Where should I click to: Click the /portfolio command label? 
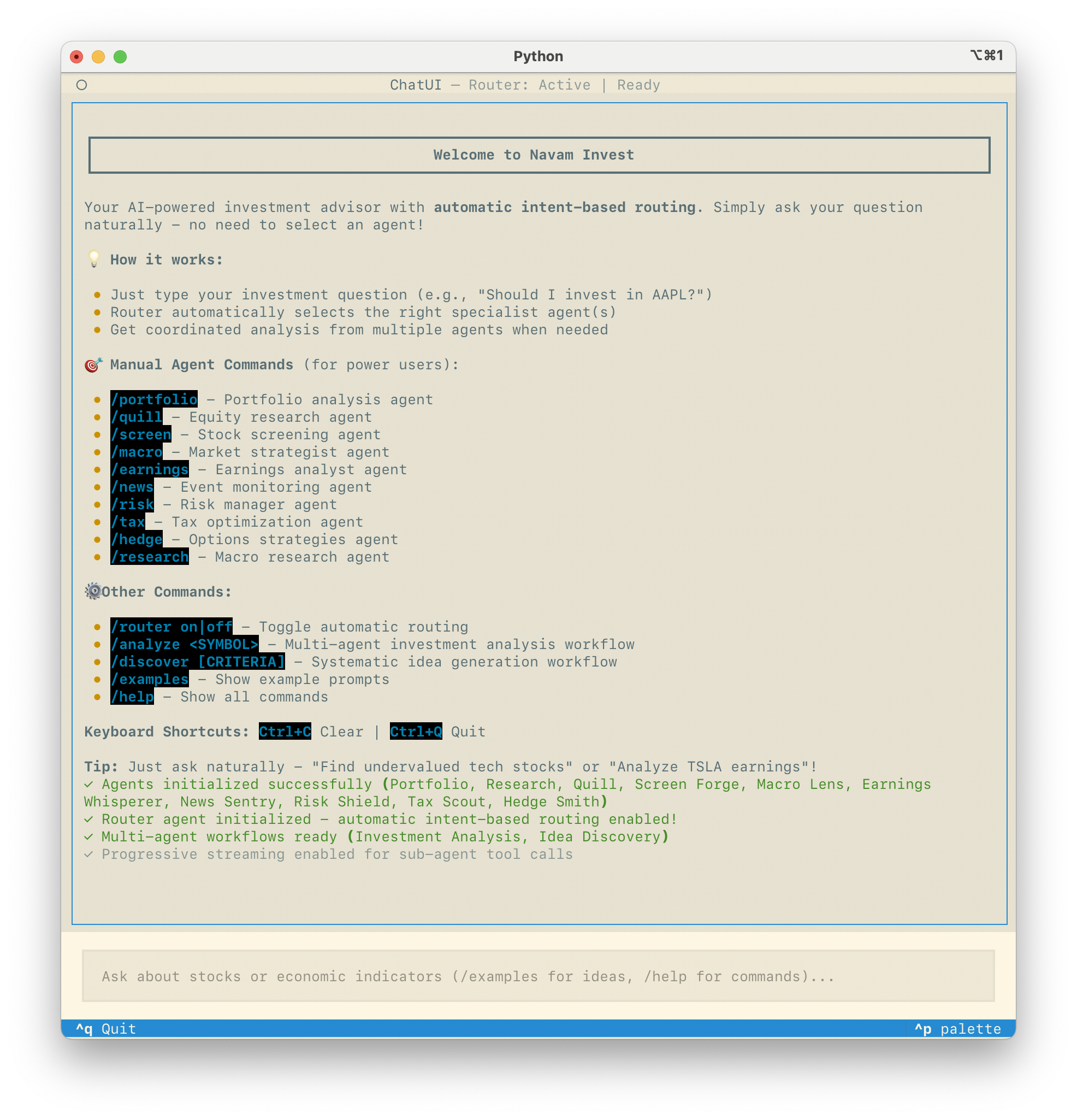(x=153, y=399)
